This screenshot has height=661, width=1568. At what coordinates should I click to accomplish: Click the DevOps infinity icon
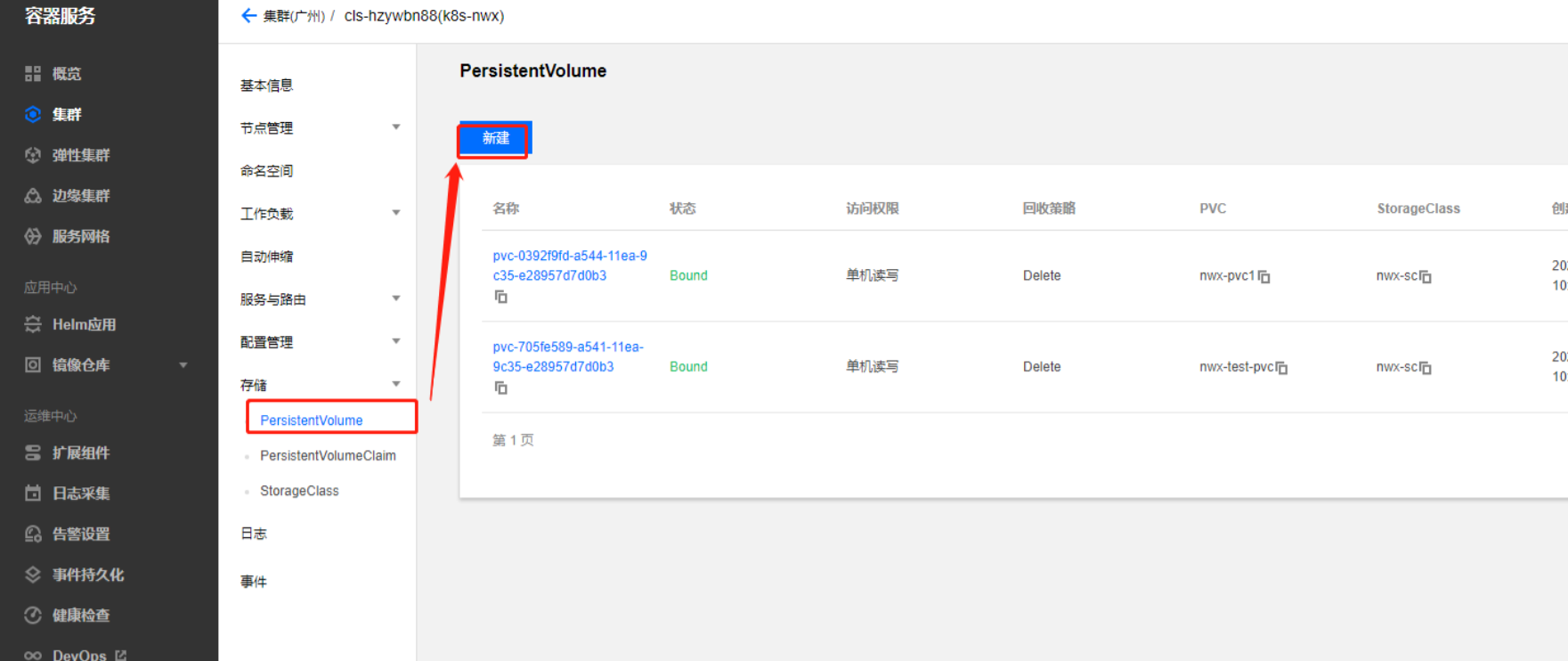[x=33, y=655]
